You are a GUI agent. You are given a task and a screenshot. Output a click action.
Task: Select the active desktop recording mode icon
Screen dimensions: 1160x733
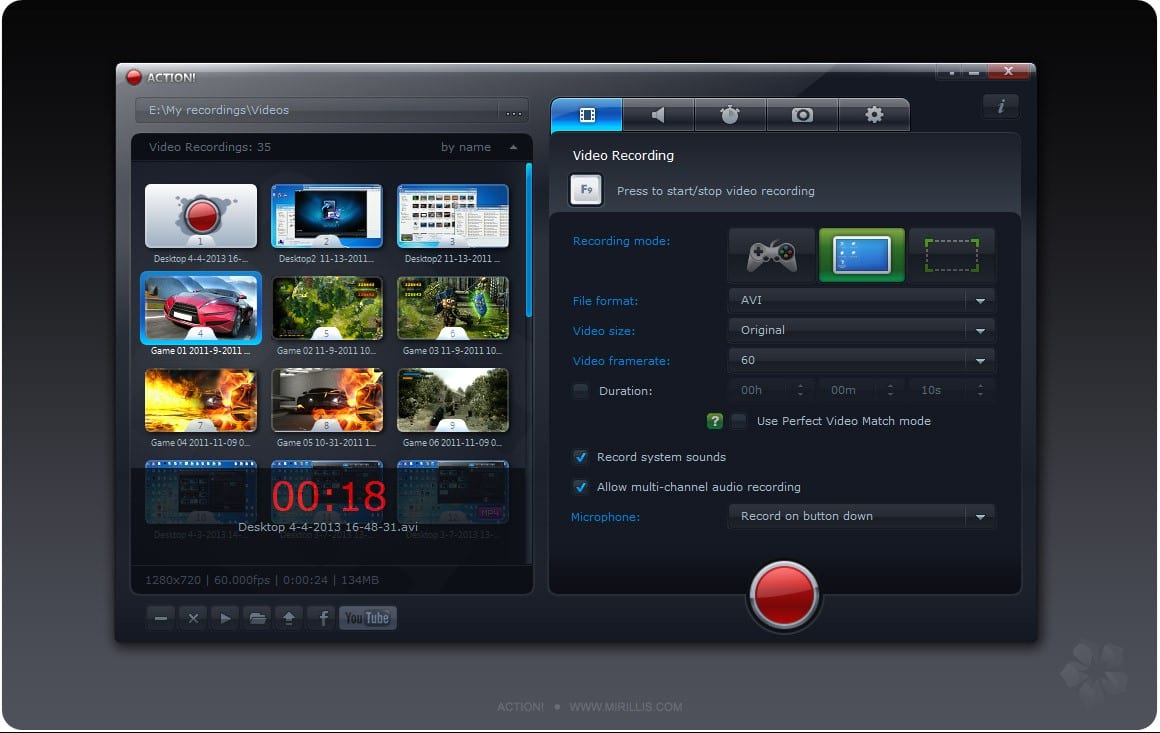point(861,256)
